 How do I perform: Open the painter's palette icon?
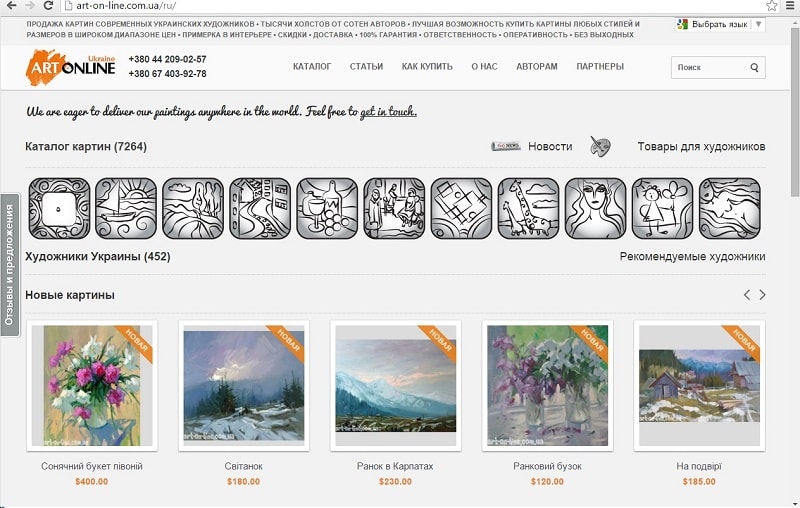coord(600,146)
